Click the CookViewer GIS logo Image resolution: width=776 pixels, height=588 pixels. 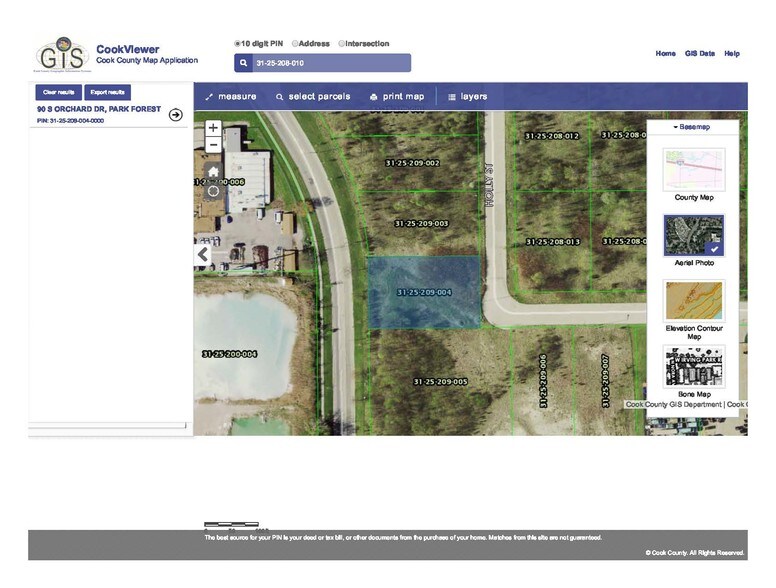pyautogui.click(x=61, y=56)
